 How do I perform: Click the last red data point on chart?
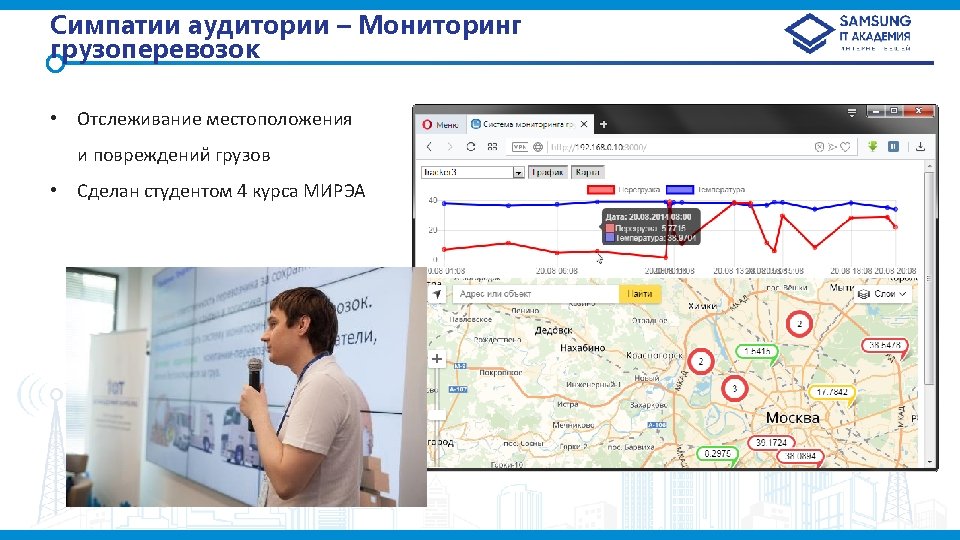point(896,227)
